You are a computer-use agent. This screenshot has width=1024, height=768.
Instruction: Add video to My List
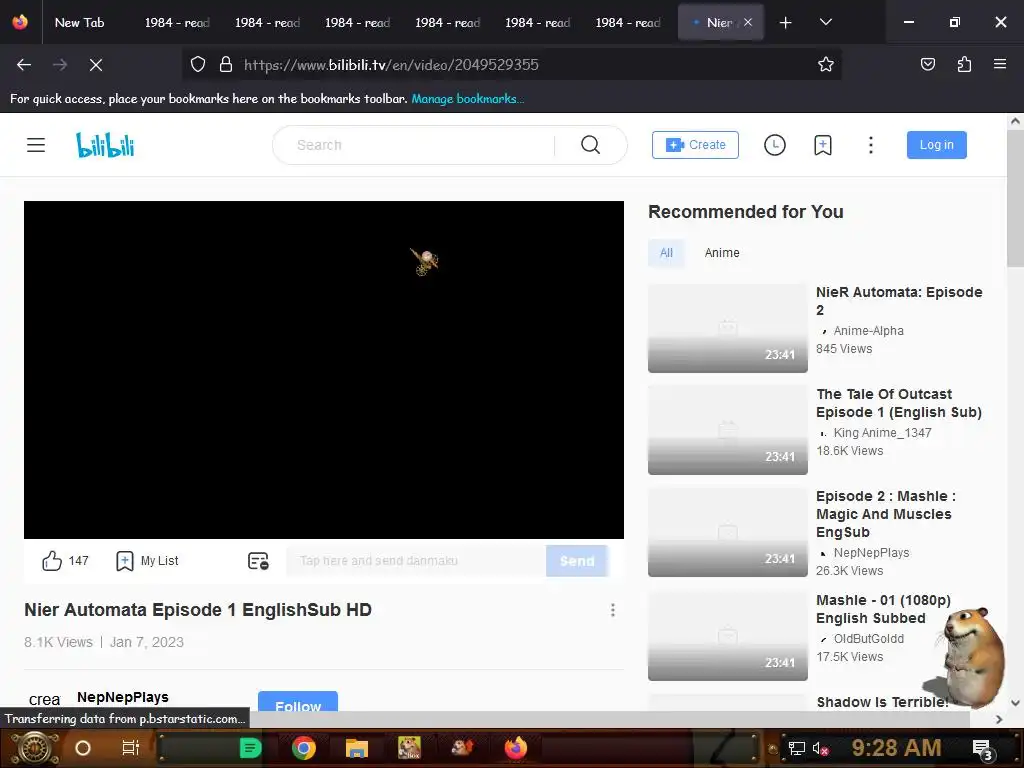click(147, 560)
